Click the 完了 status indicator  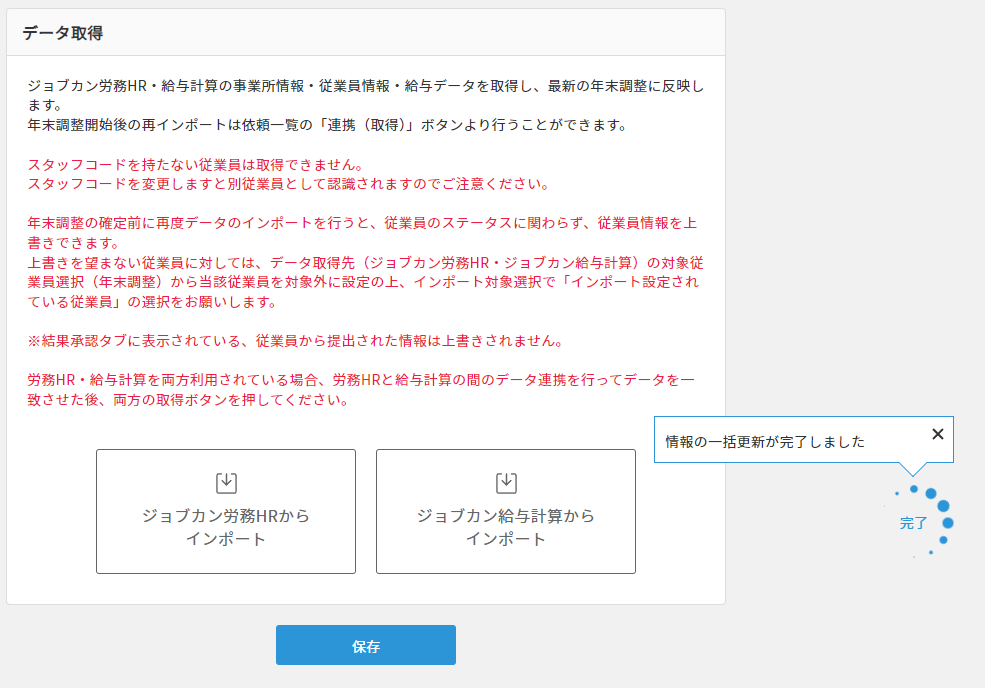913,523
